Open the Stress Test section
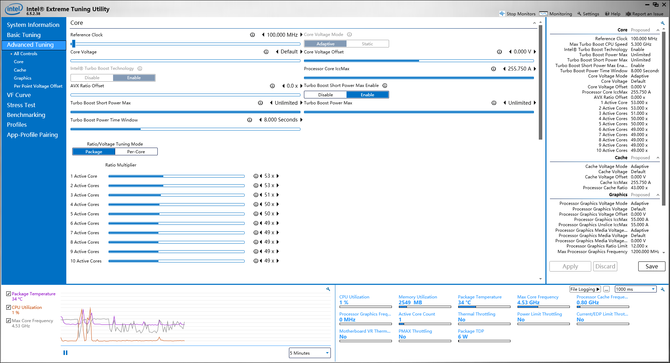This screenshot has height=363, width=670. click(21, 105)
